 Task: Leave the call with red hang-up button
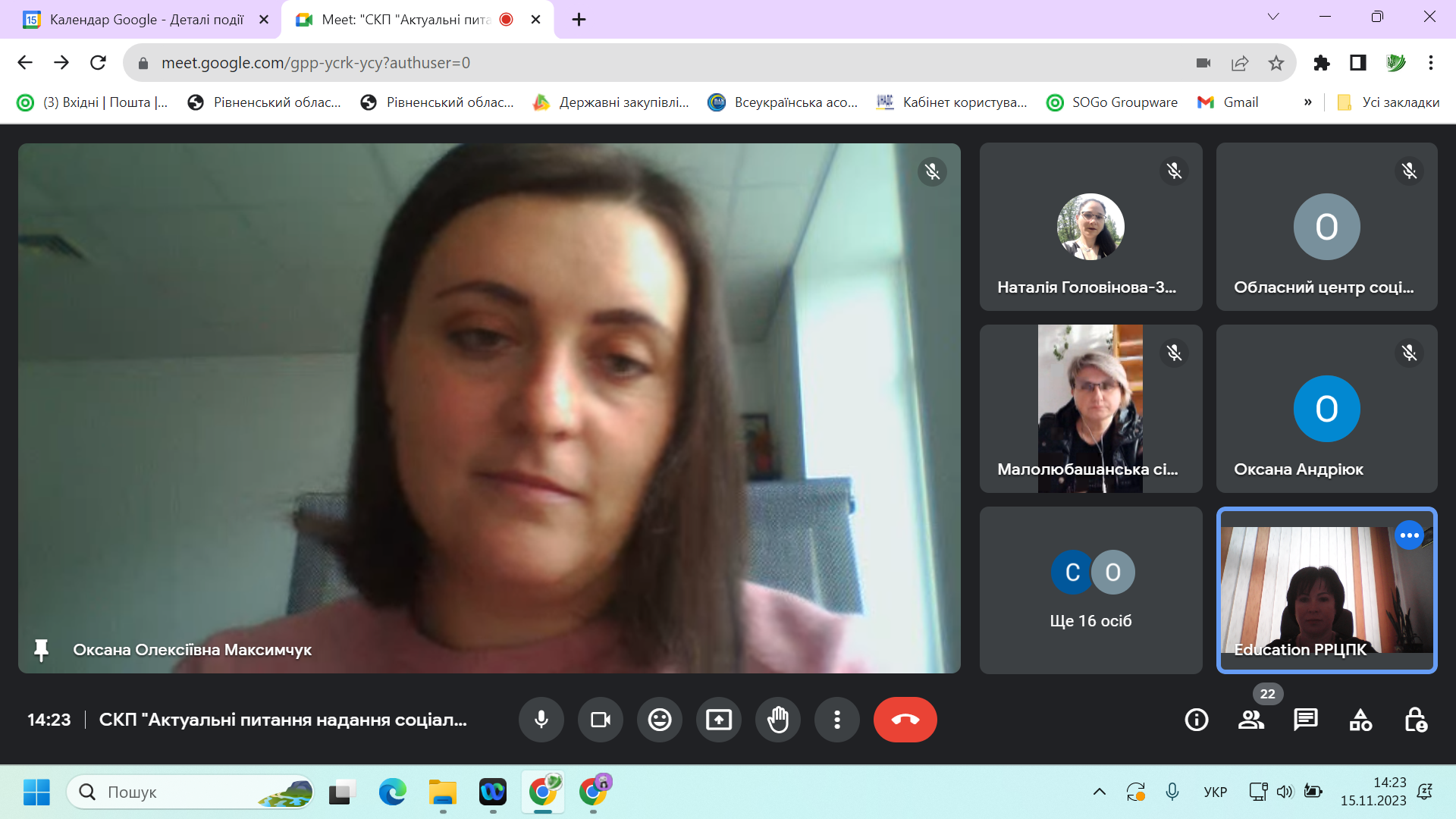[905, 719]
